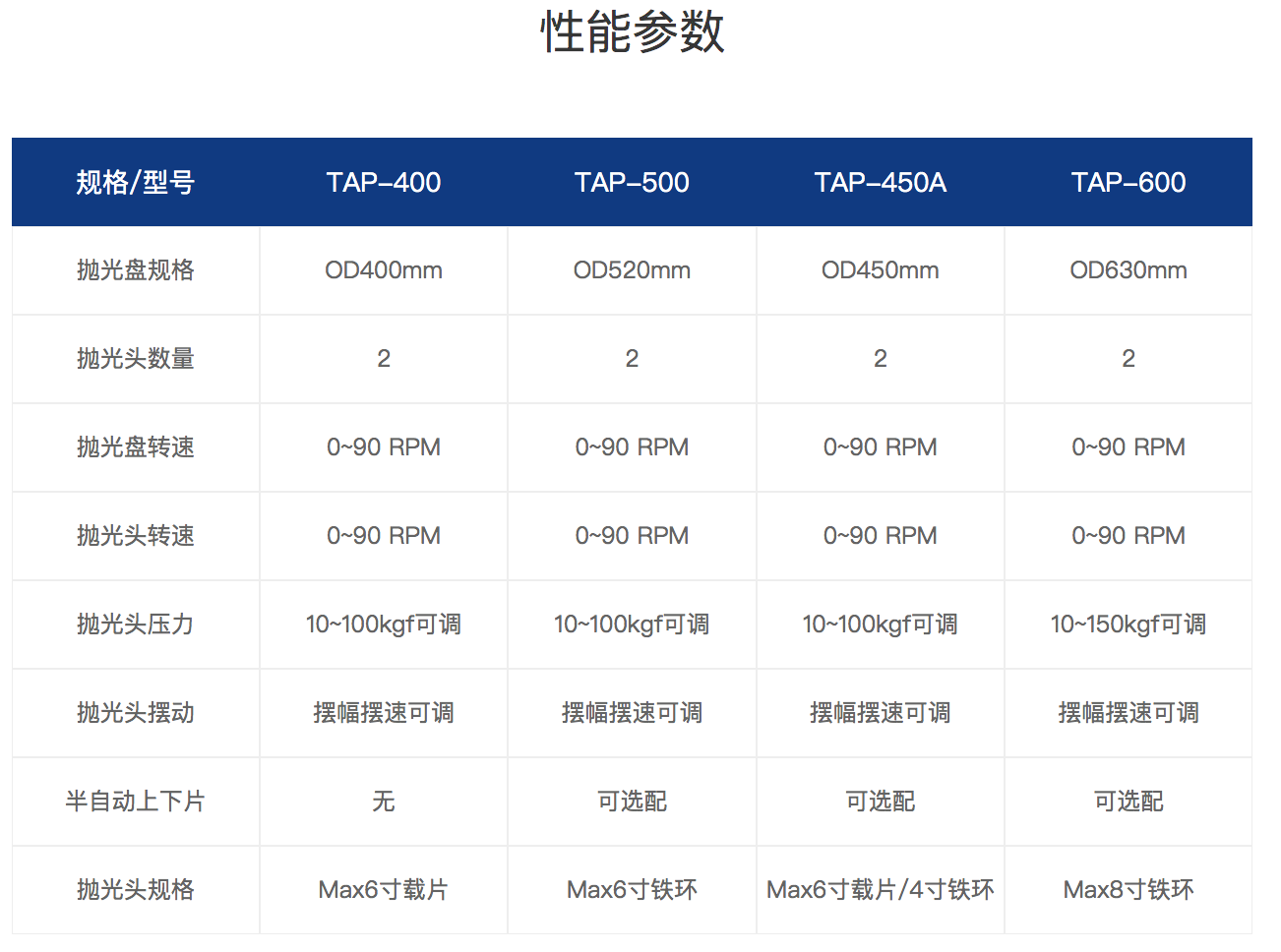Screen dimensions: 1281x952
Task: Click the 半自动上下片 row label
Action: click(x=136, y=802)
